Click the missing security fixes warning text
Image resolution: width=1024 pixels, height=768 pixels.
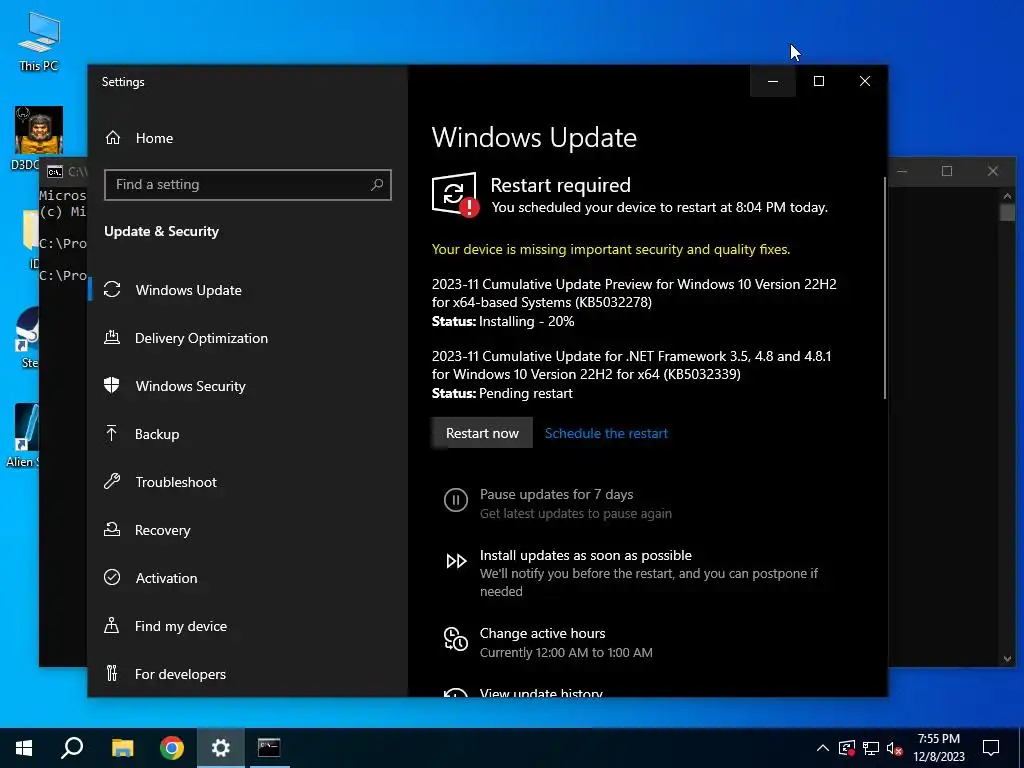611,249
